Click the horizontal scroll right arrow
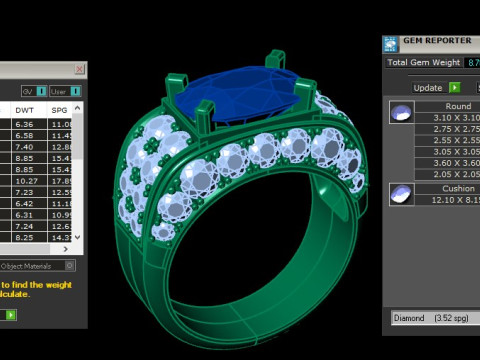 [x=66, y=249]
